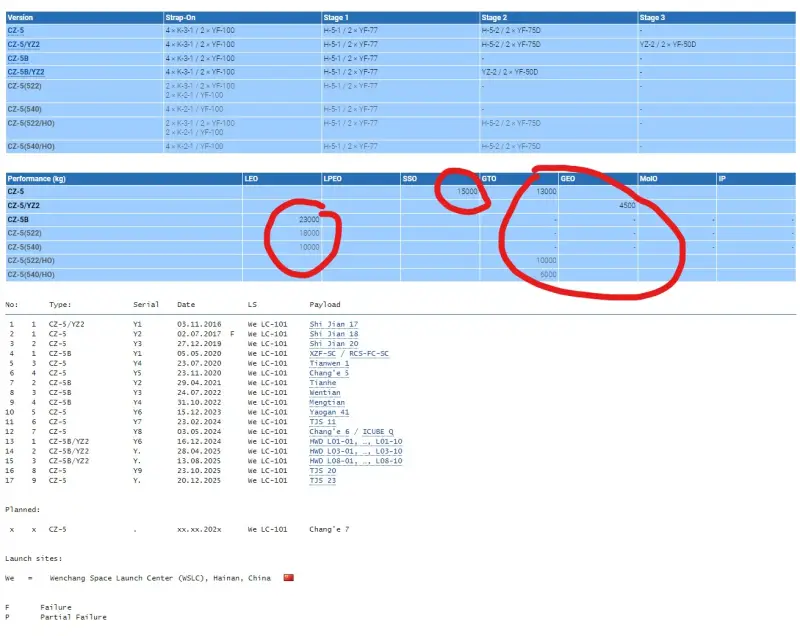The height and width of the screenshot is (636, 800).
Task: Open the CZ-5B/YZ2 version link
Action: pyautogui.click(x=27, y=72)
